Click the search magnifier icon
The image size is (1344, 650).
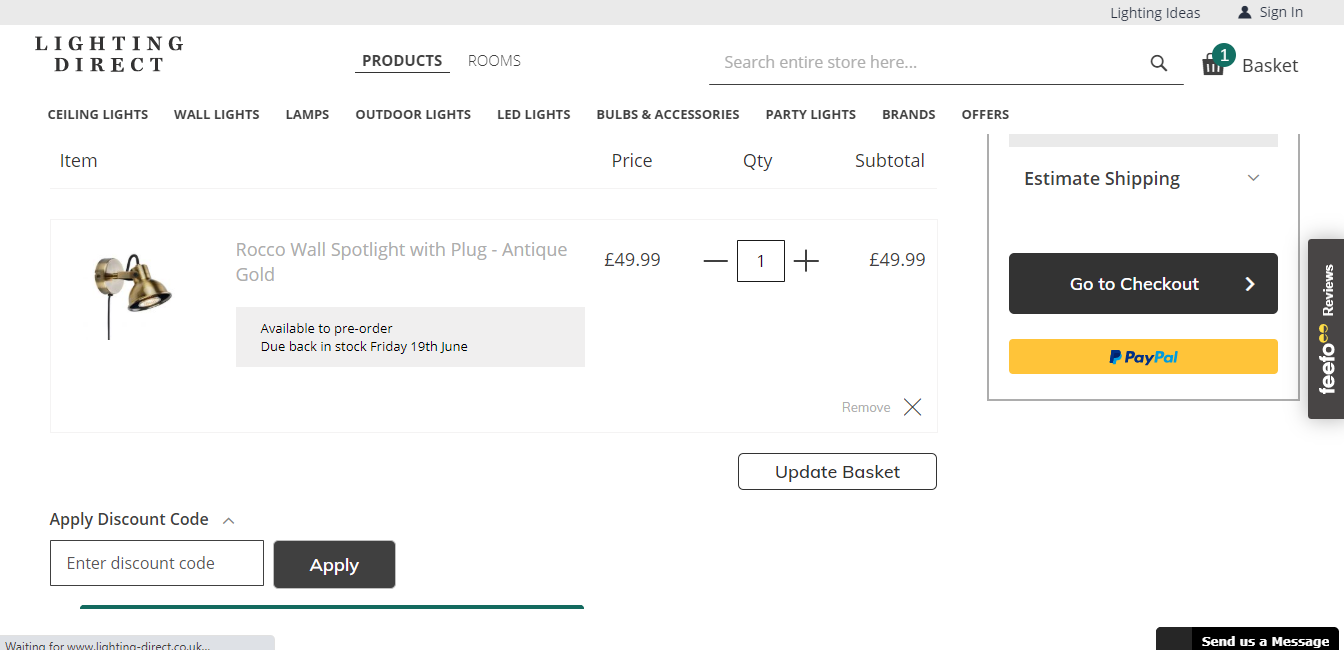pos(1158,62)
